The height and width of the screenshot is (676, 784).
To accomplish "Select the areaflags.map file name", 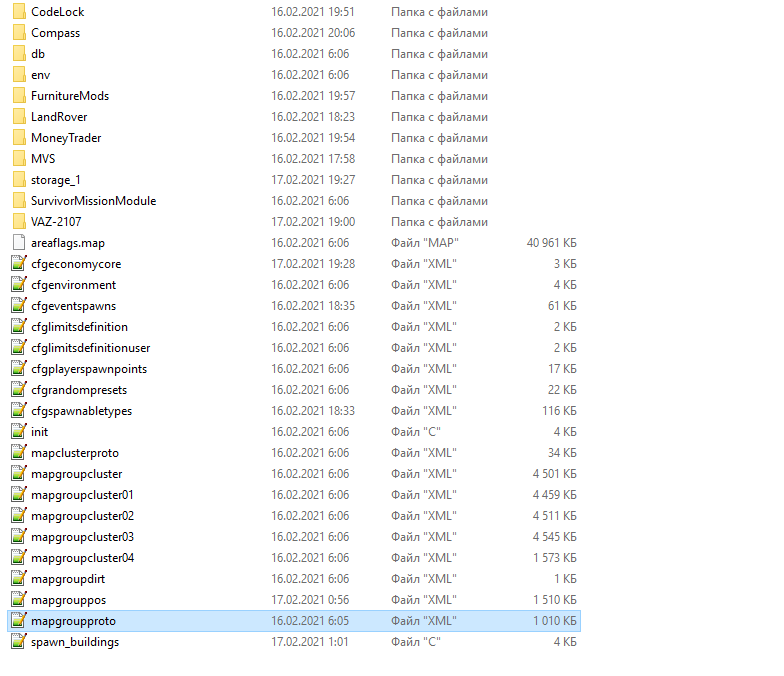I will click(x=68, y=243).
